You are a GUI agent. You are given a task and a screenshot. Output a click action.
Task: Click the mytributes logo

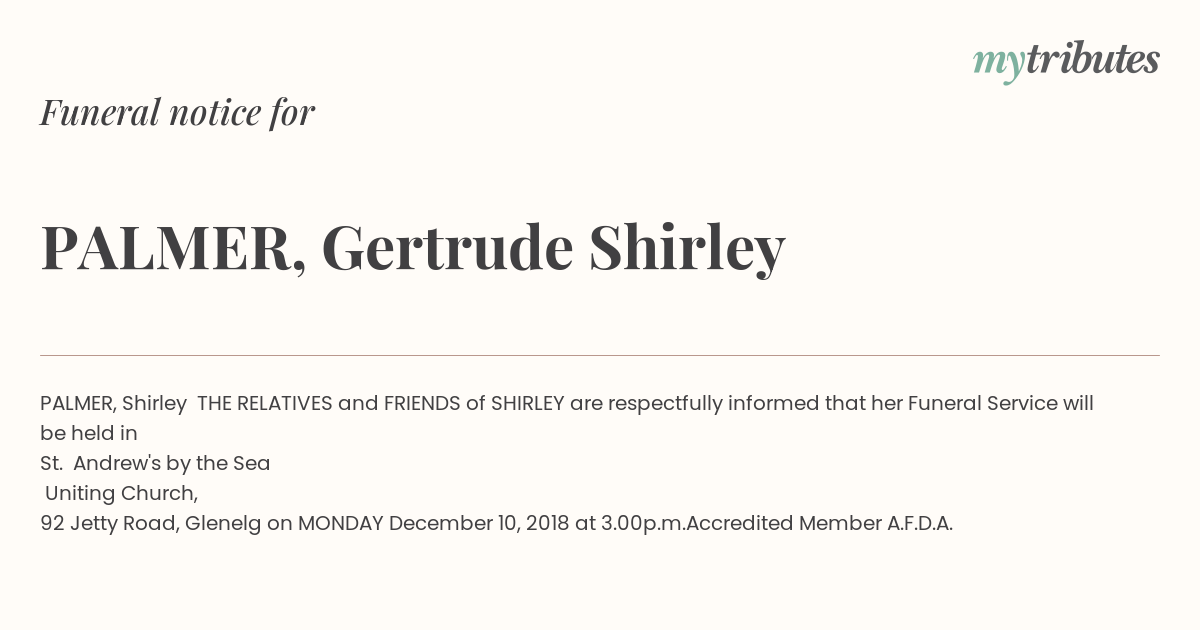1066,61
